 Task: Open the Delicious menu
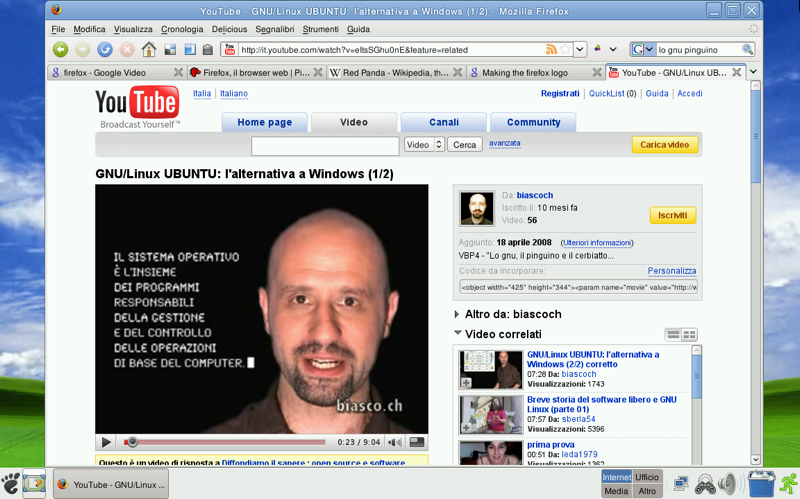(229, 29)
